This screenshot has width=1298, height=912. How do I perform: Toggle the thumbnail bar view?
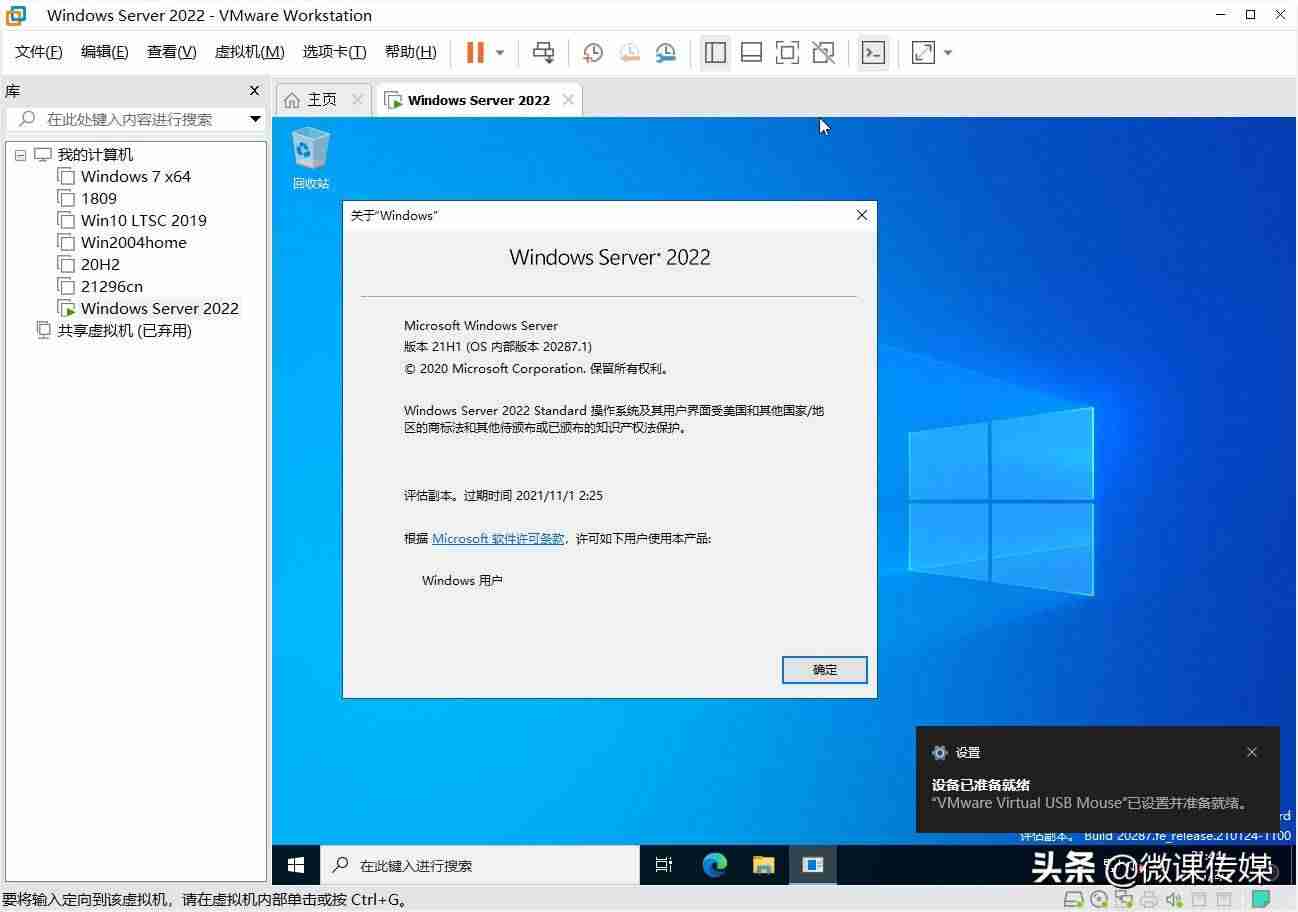(x=751, y=52)
